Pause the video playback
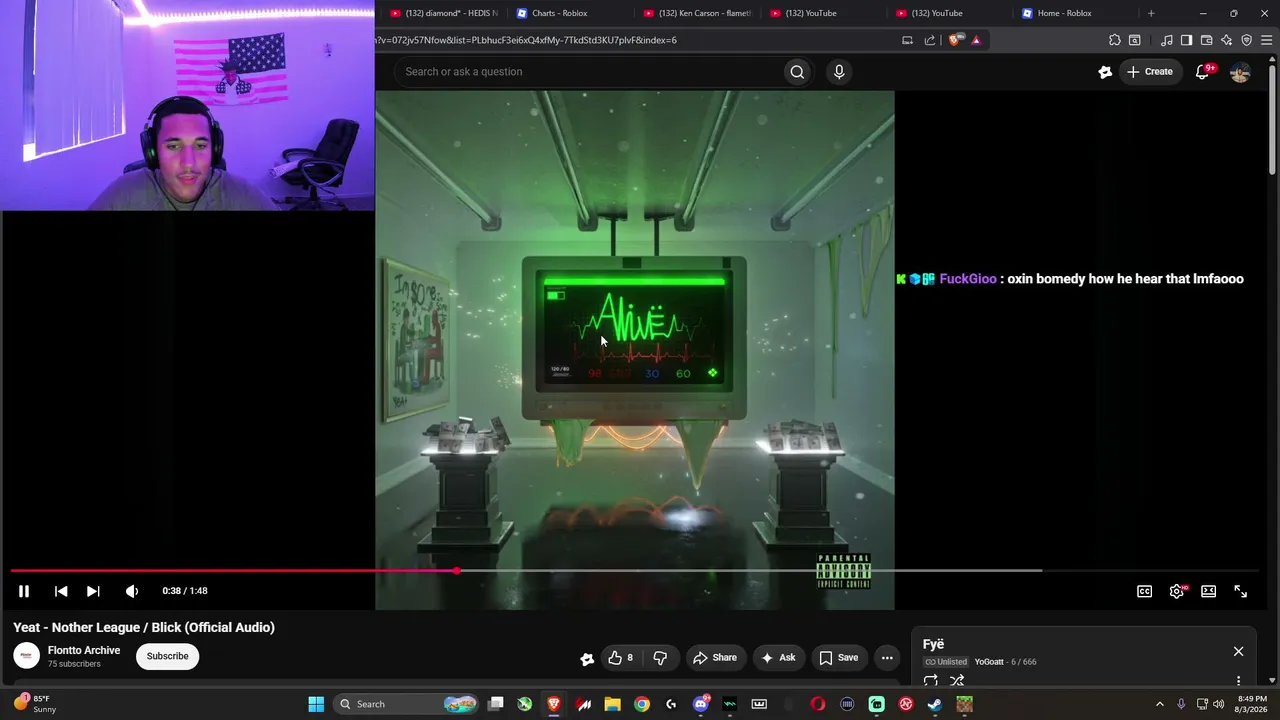 pos(24,591)
